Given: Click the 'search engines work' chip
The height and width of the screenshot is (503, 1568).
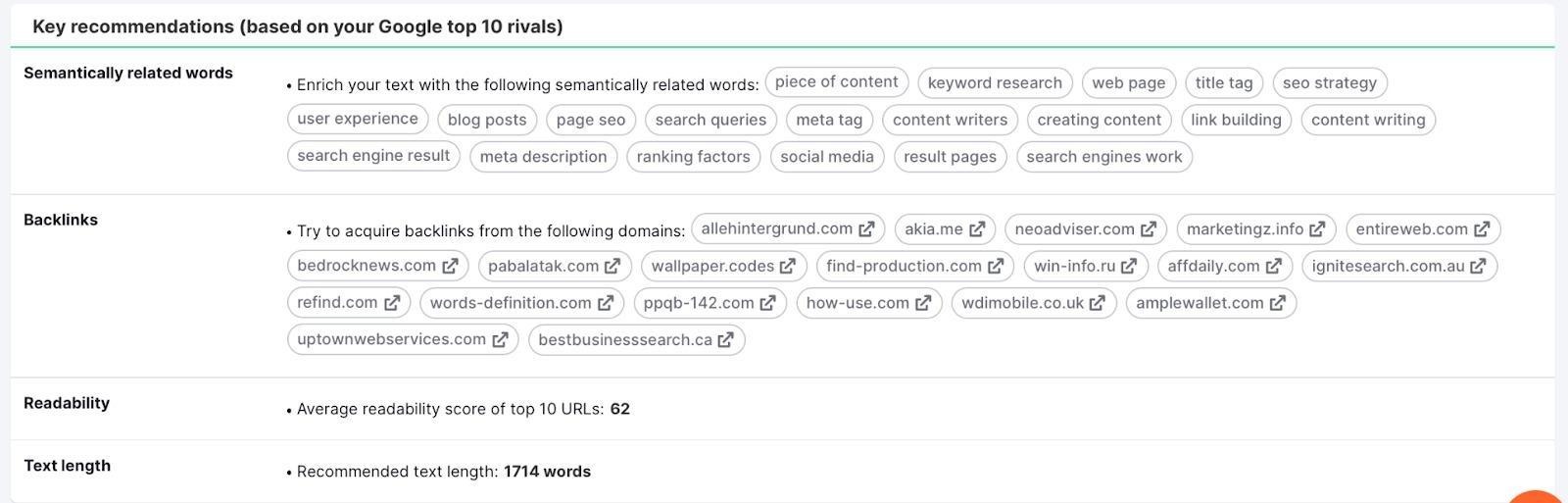Looking at the screenshot, I should (1104, 156).
